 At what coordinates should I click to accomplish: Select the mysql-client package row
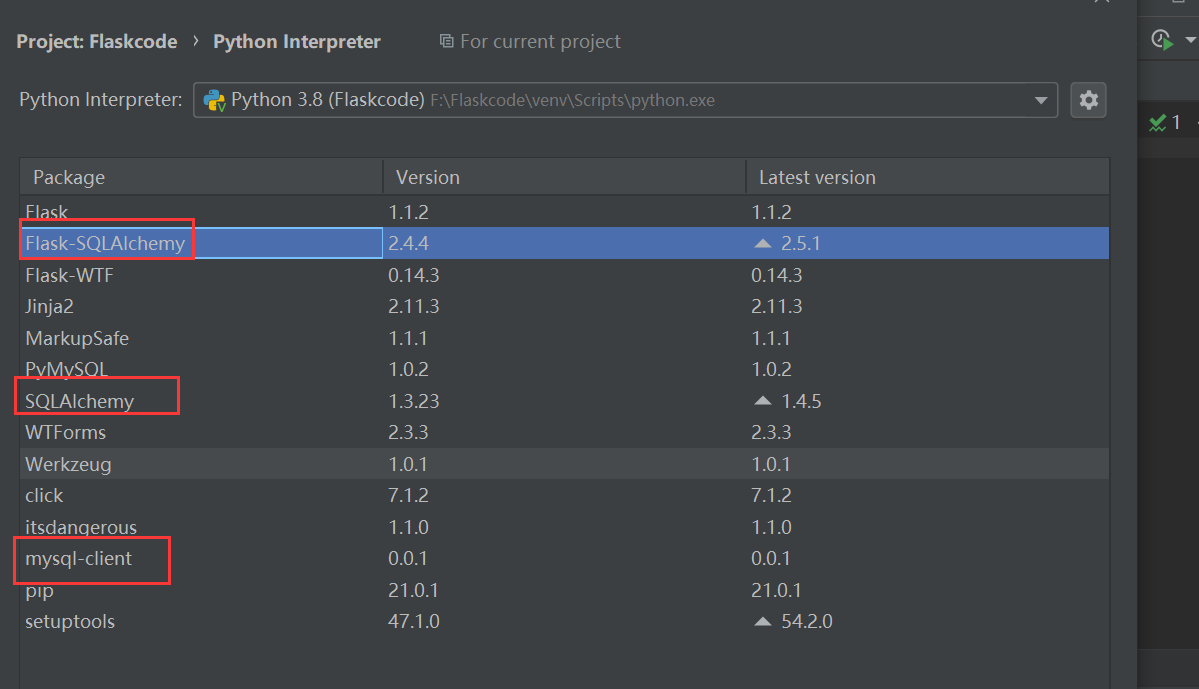[x=564, y=558]
